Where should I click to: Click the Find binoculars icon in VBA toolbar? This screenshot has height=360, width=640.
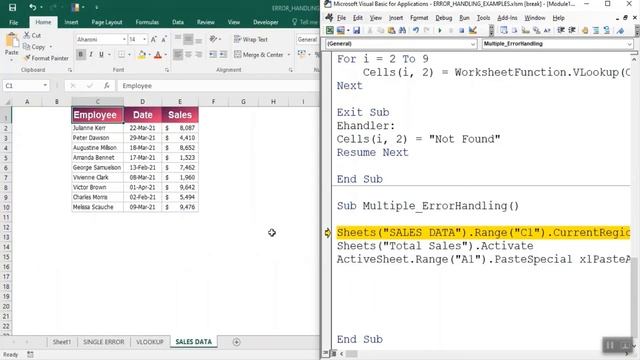click(x=402, y=30)
